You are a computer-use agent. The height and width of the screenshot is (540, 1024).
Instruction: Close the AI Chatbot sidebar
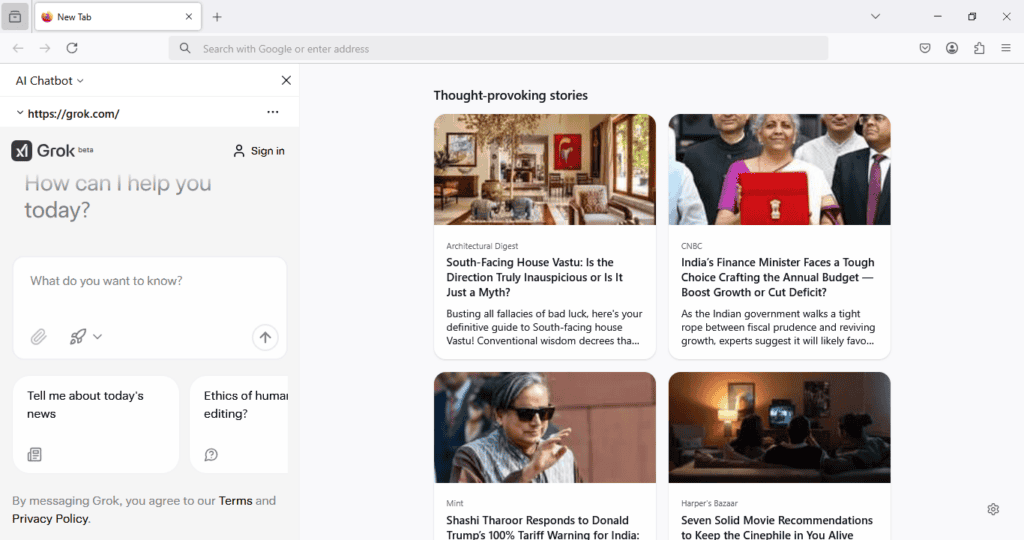[286, 80]
